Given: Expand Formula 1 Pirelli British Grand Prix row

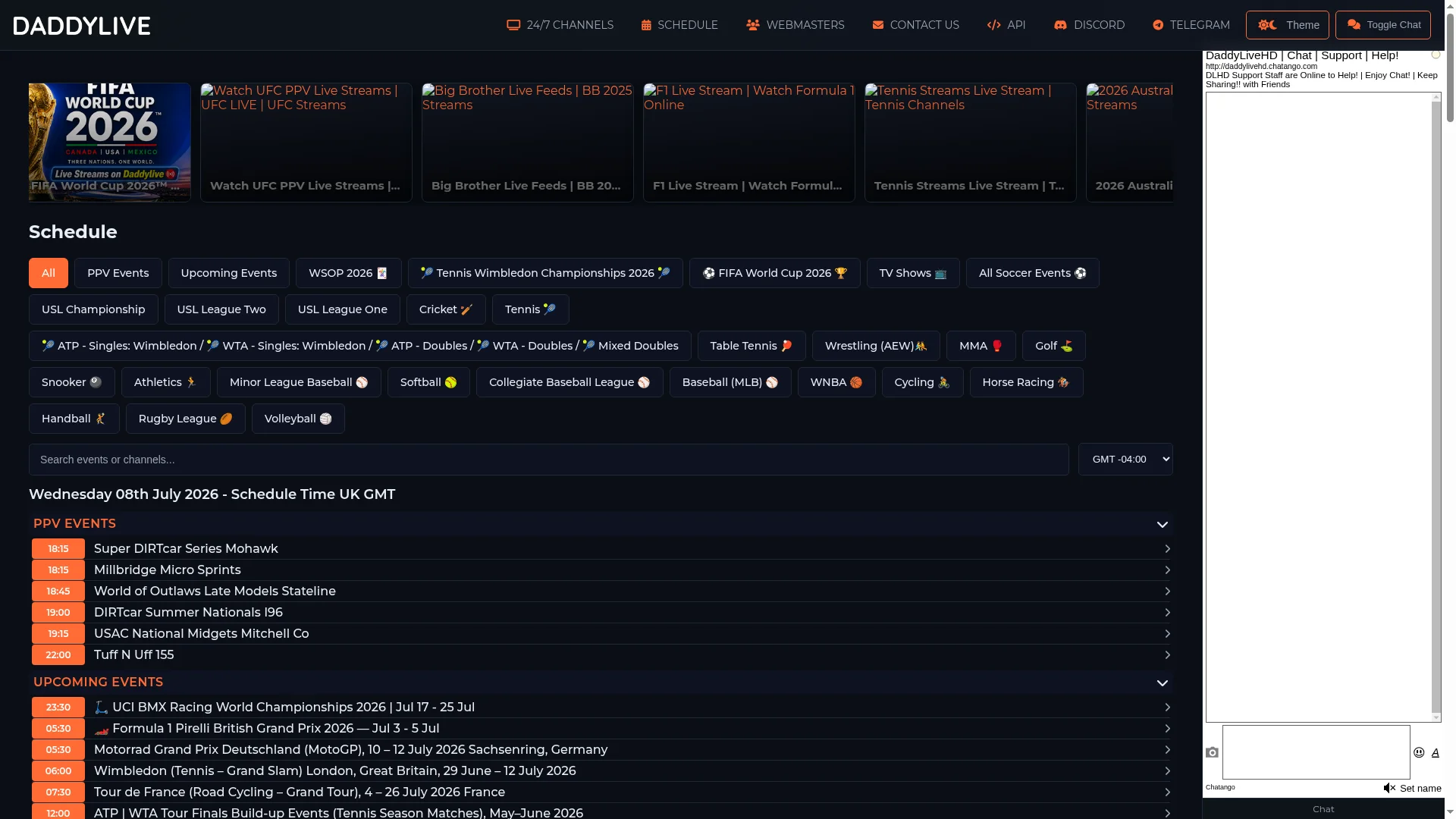Looking at the screenshot, I should pyautogui.click(x=601, y=728).
